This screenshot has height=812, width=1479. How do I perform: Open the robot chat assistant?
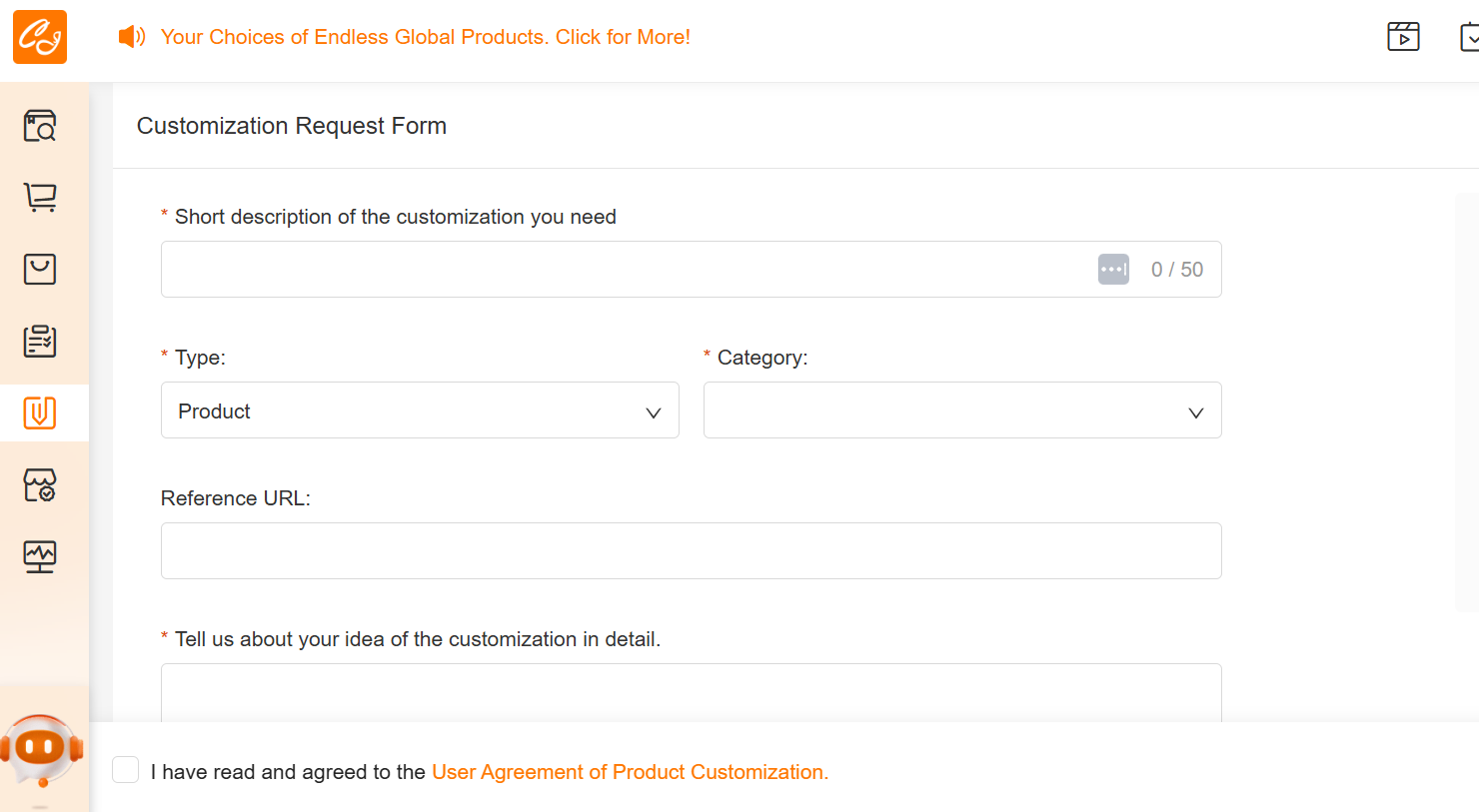click(x=42, y=749)
